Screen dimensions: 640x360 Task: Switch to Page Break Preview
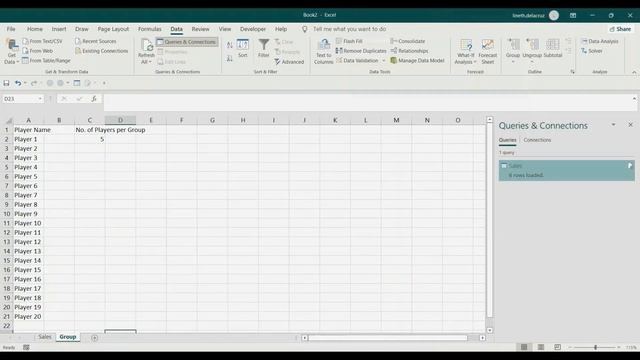coord(558,347)
